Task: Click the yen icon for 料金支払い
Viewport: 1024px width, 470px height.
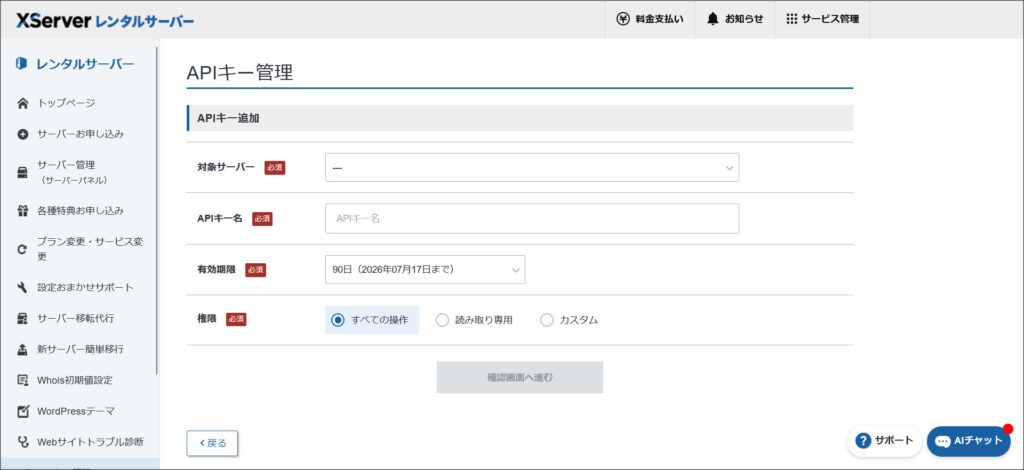Action: point(623,19)
